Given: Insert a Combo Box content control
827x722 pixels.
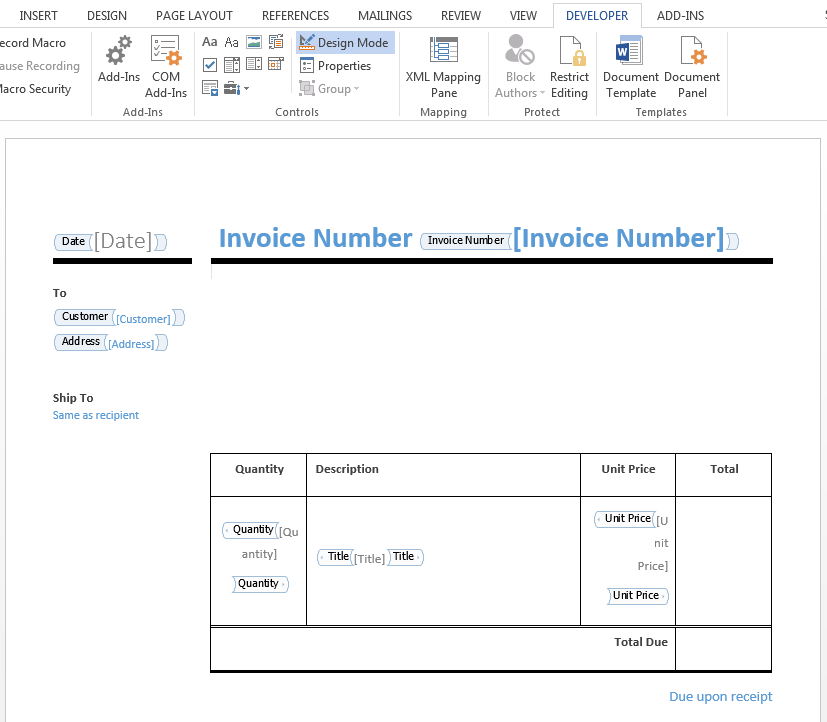Looking at the screenshot, I should 231,65.
